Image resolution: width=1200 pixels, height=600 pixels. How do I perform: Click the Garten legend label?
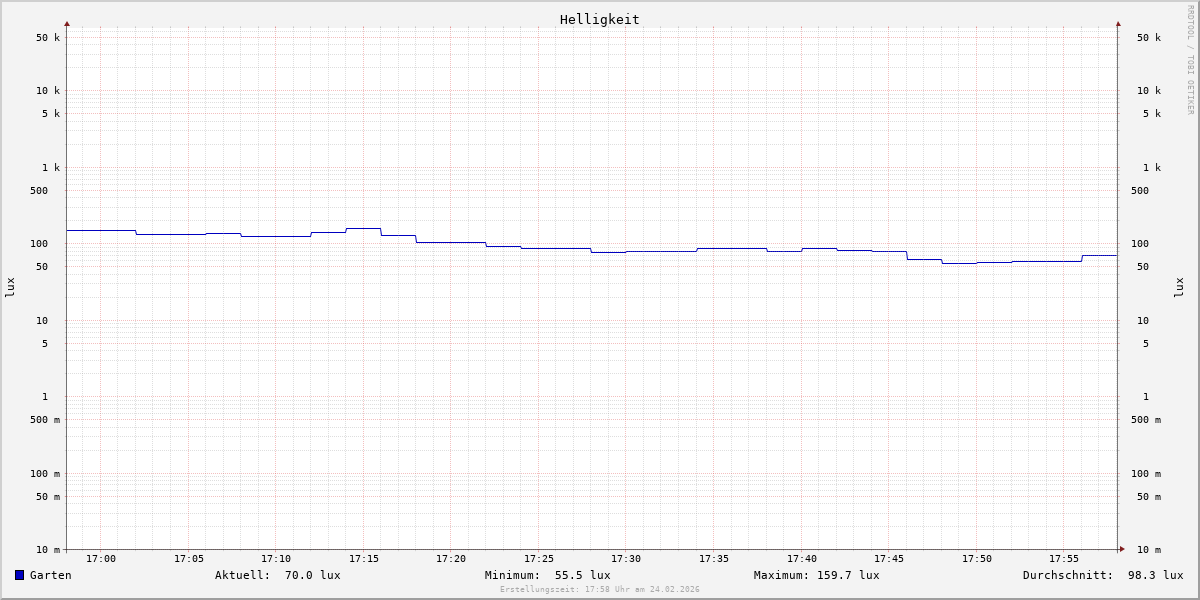click(x=50, y=575)
